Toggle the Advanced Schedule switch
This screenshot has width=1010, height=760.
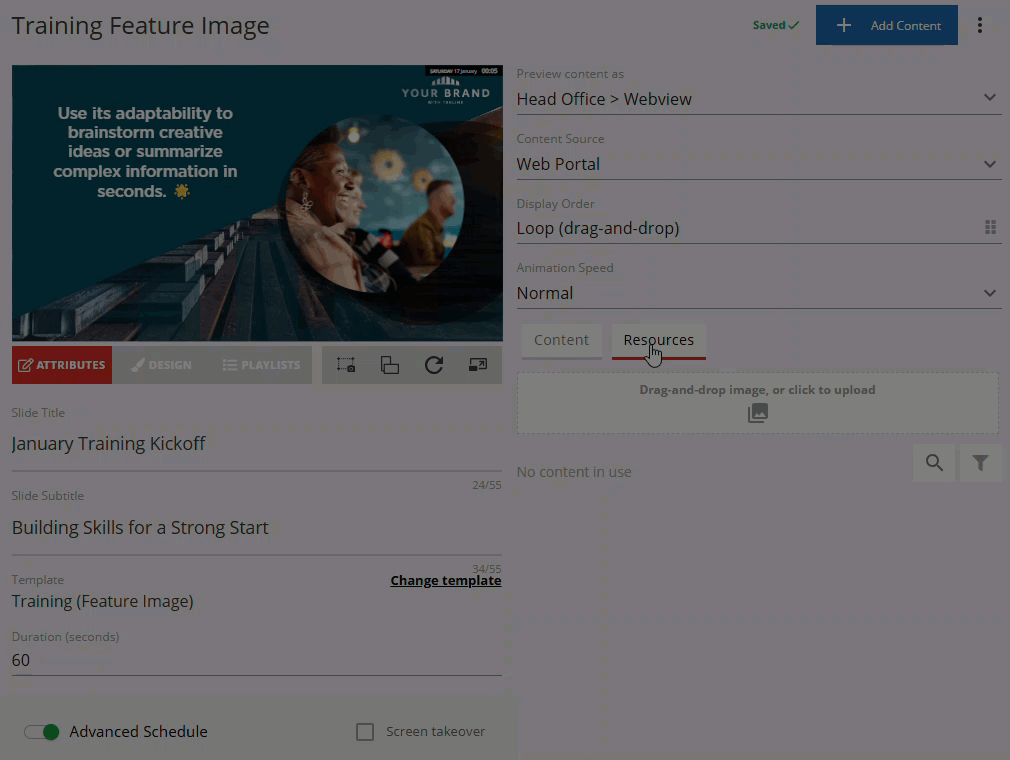point(42,732)
